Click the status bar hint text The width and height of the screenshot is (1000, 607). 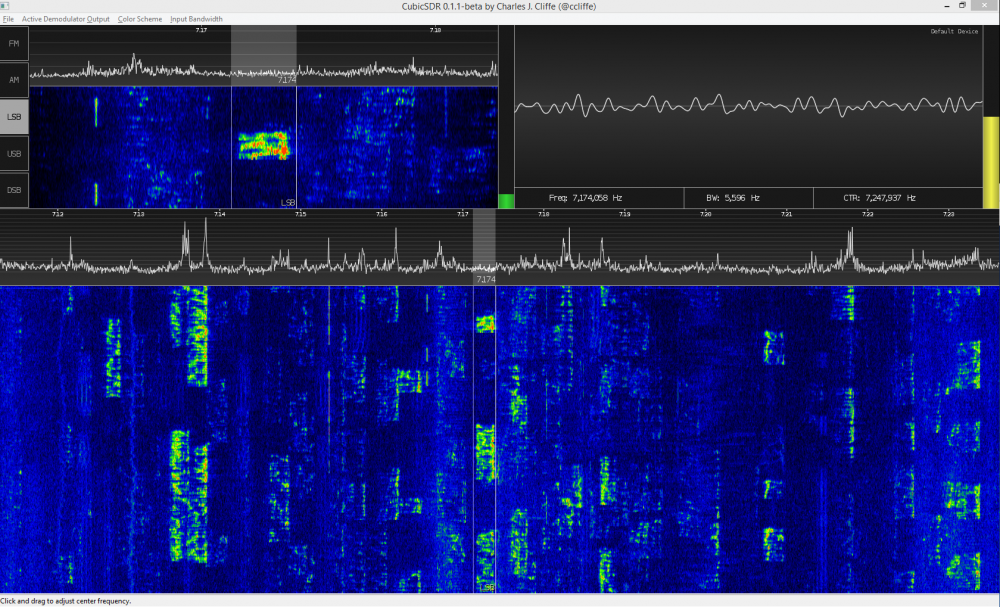click(66, 601)
